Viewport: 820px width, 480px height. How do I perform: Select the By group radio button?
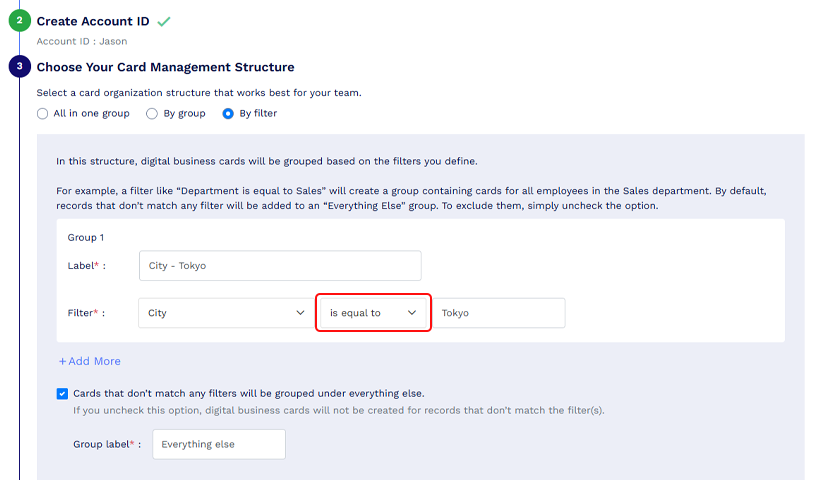tap(152, 113)
